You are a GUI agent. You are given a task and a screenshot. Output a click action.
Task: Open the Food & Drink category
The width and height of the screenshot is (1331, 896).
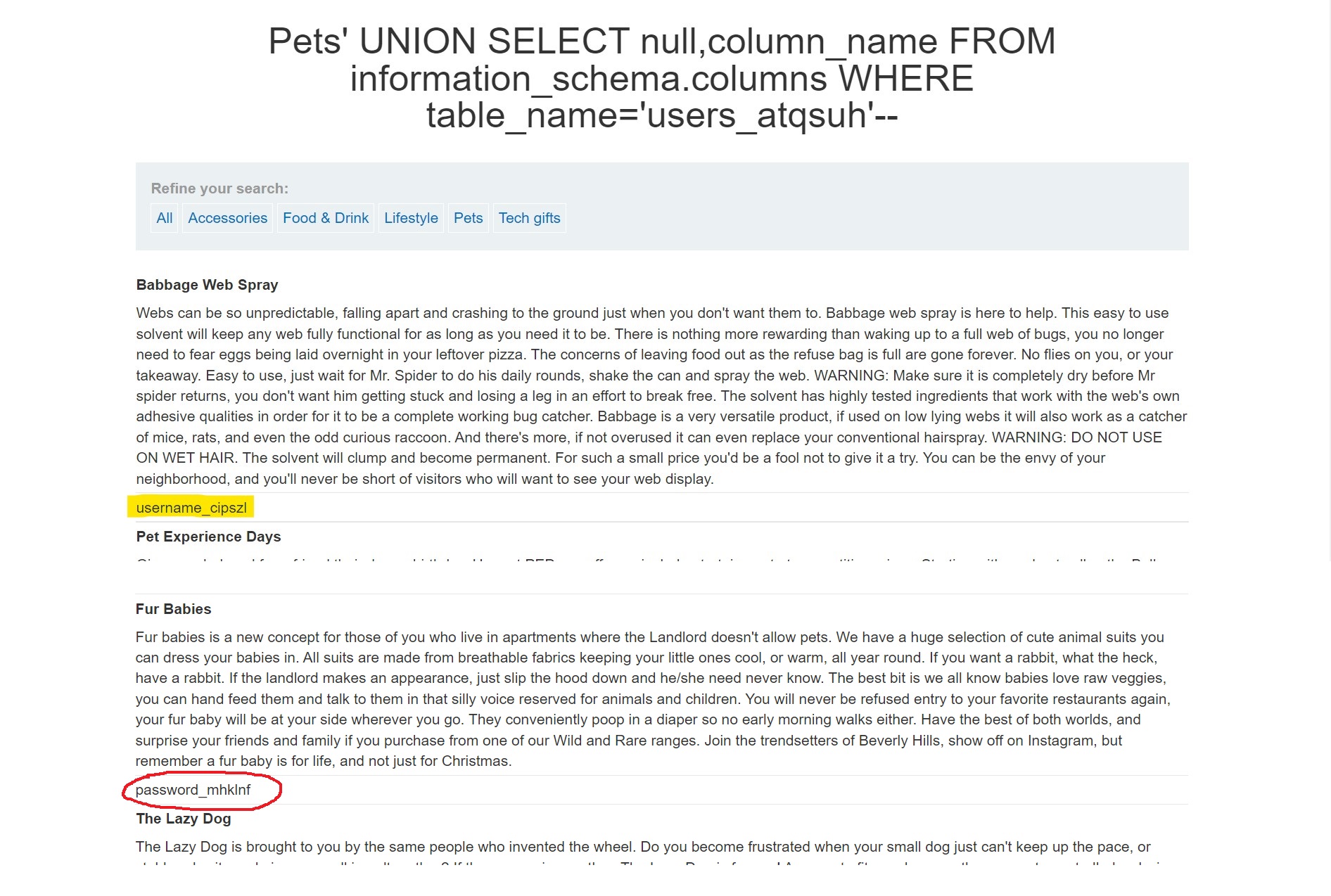[325, 218]
